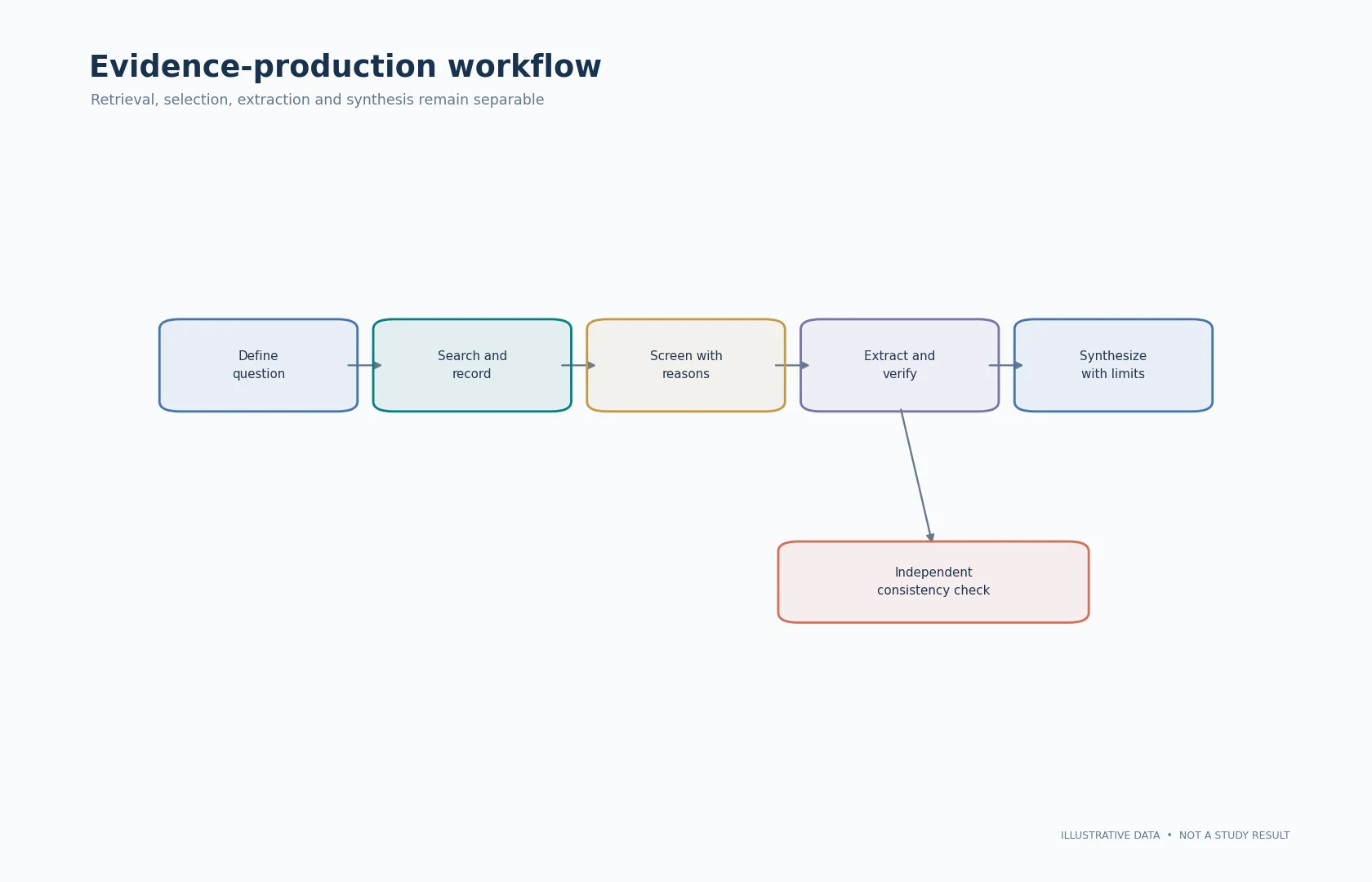Click the subtitle about retrieval and synthesis
The width and height of the screenshot is (1372, 882).
point(317,100)
